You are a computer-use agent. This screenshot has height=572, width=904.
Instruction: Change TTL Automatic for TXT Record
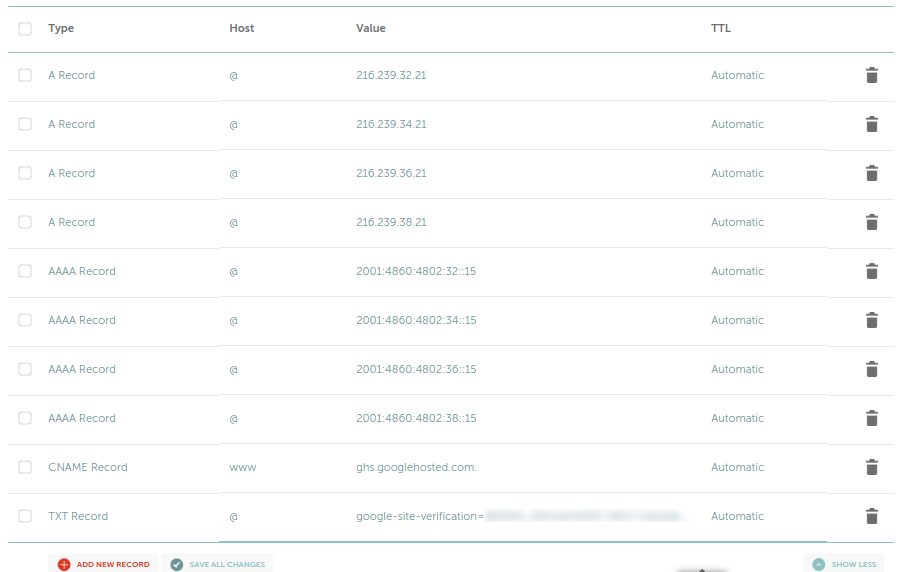pyautogui.click(x=737, y=516)
